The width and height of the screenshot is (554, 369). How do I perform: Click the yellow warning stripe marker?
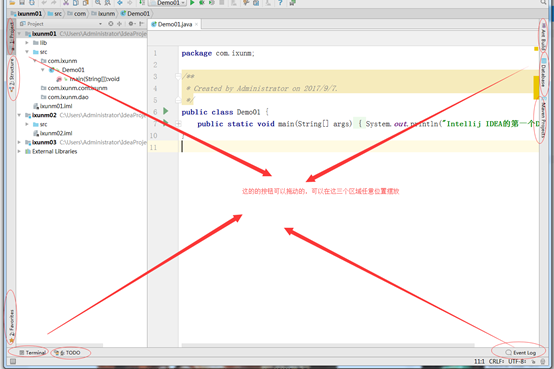[x=536, y=87]
